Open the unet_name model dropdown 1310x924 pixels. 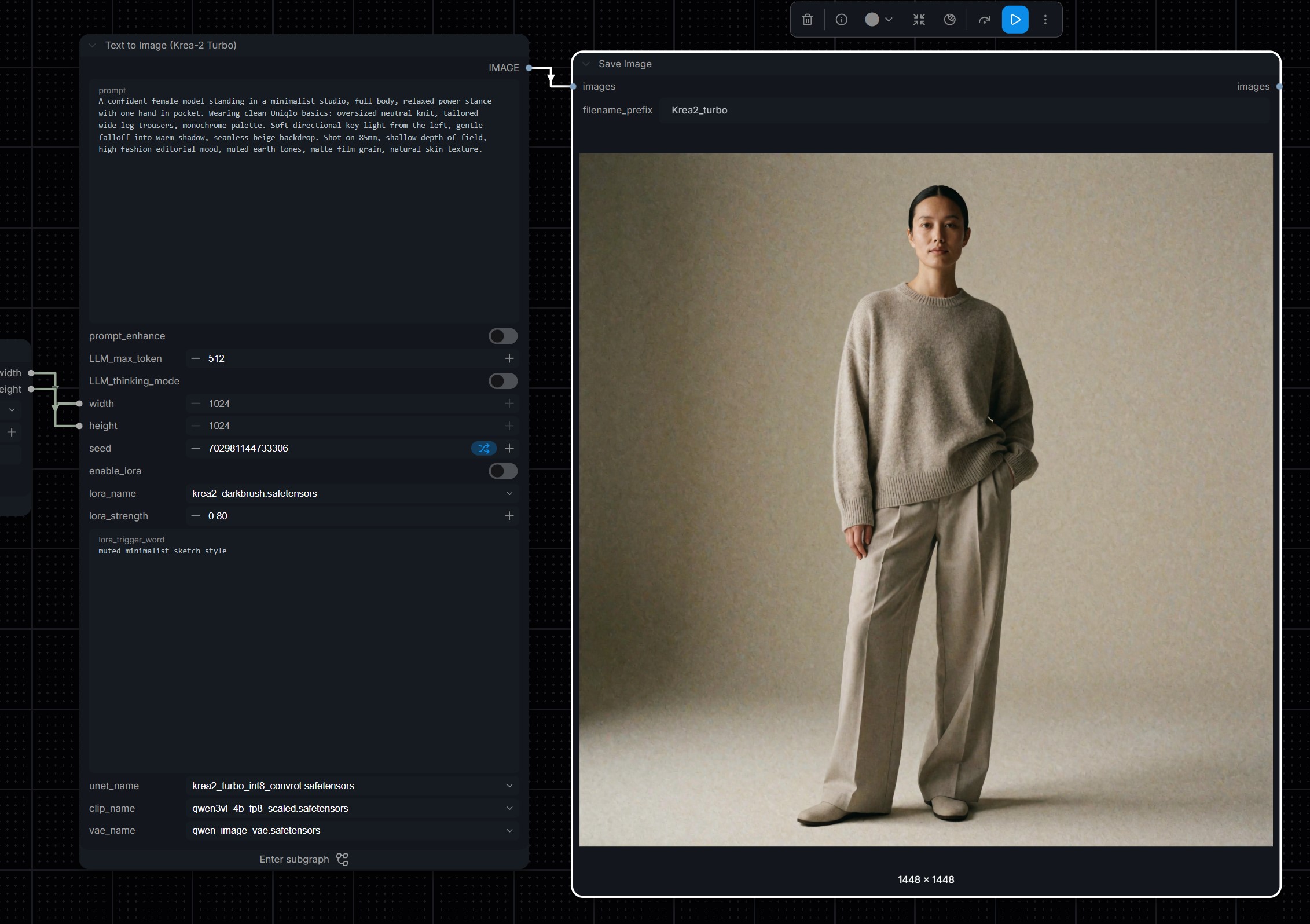pyautogui.click(x=353, y=786)
